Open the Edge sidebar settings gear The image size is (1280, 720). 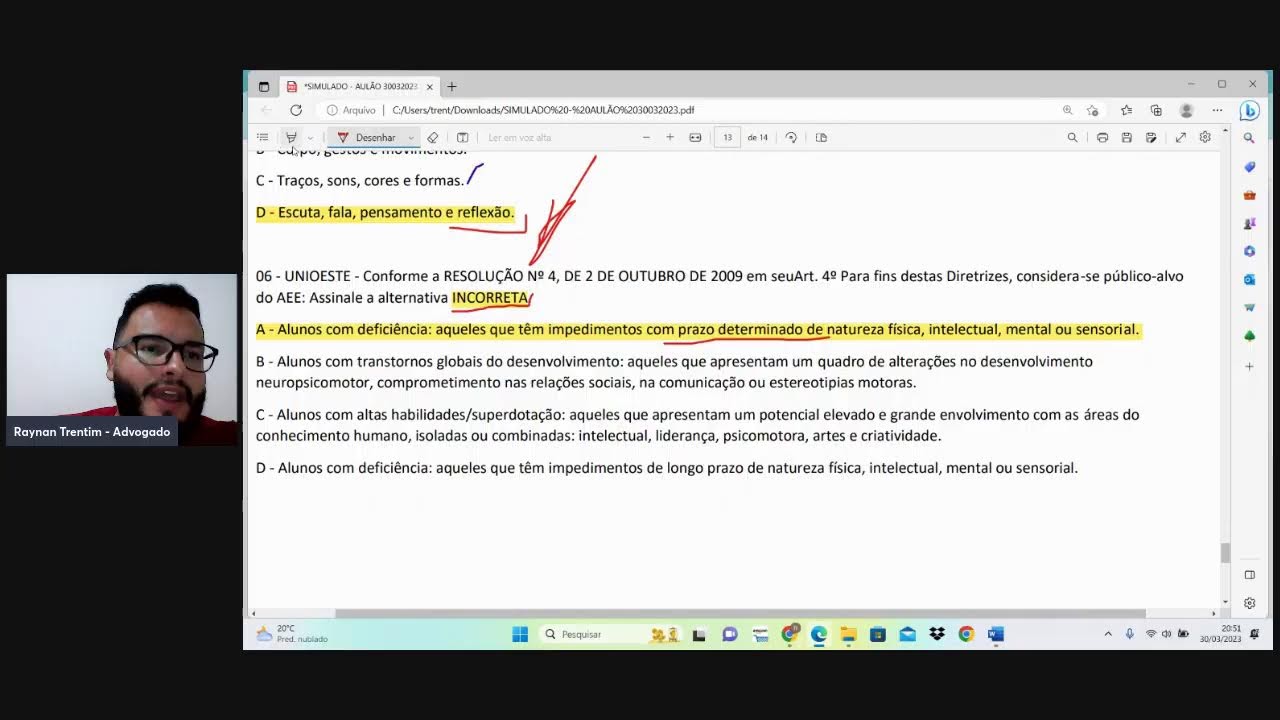click(x=1249, y=603)
